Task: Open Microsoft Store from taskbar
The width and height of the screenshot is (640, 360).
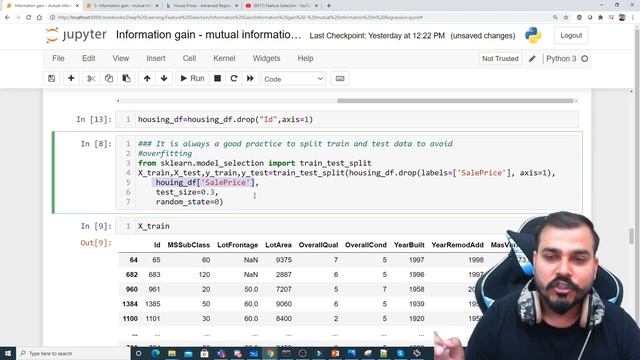Action: coord(204,353)
